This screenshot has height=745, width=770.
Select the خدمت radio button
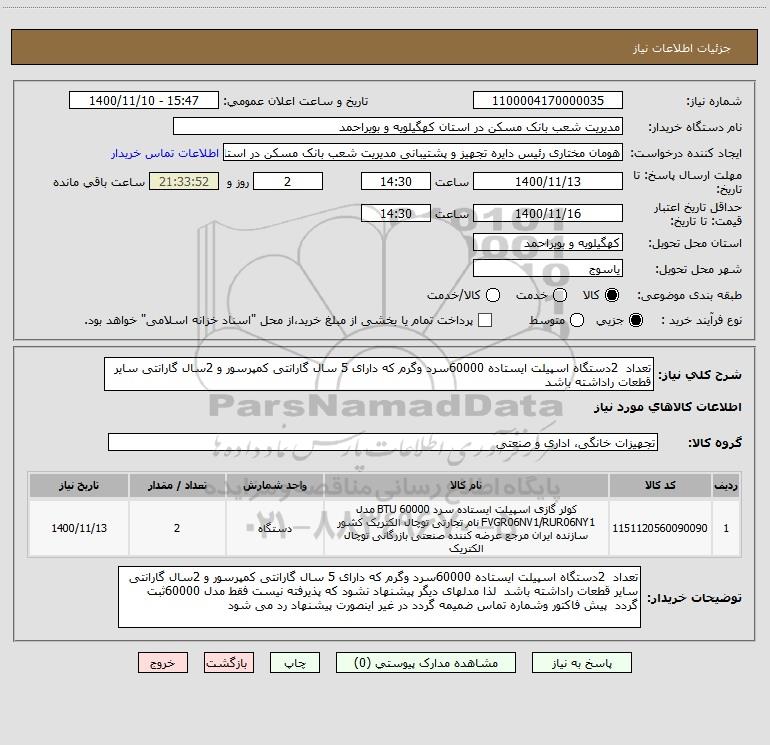tap(560, 295)
